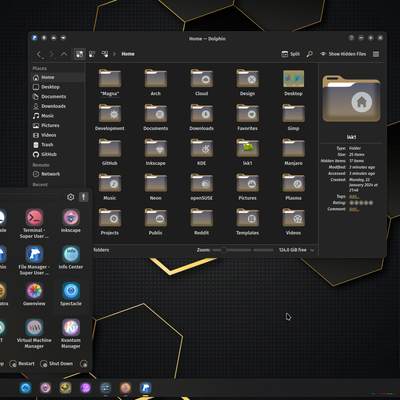
Task: Launch Virtual Machine Manager
Action: (34, 333)
